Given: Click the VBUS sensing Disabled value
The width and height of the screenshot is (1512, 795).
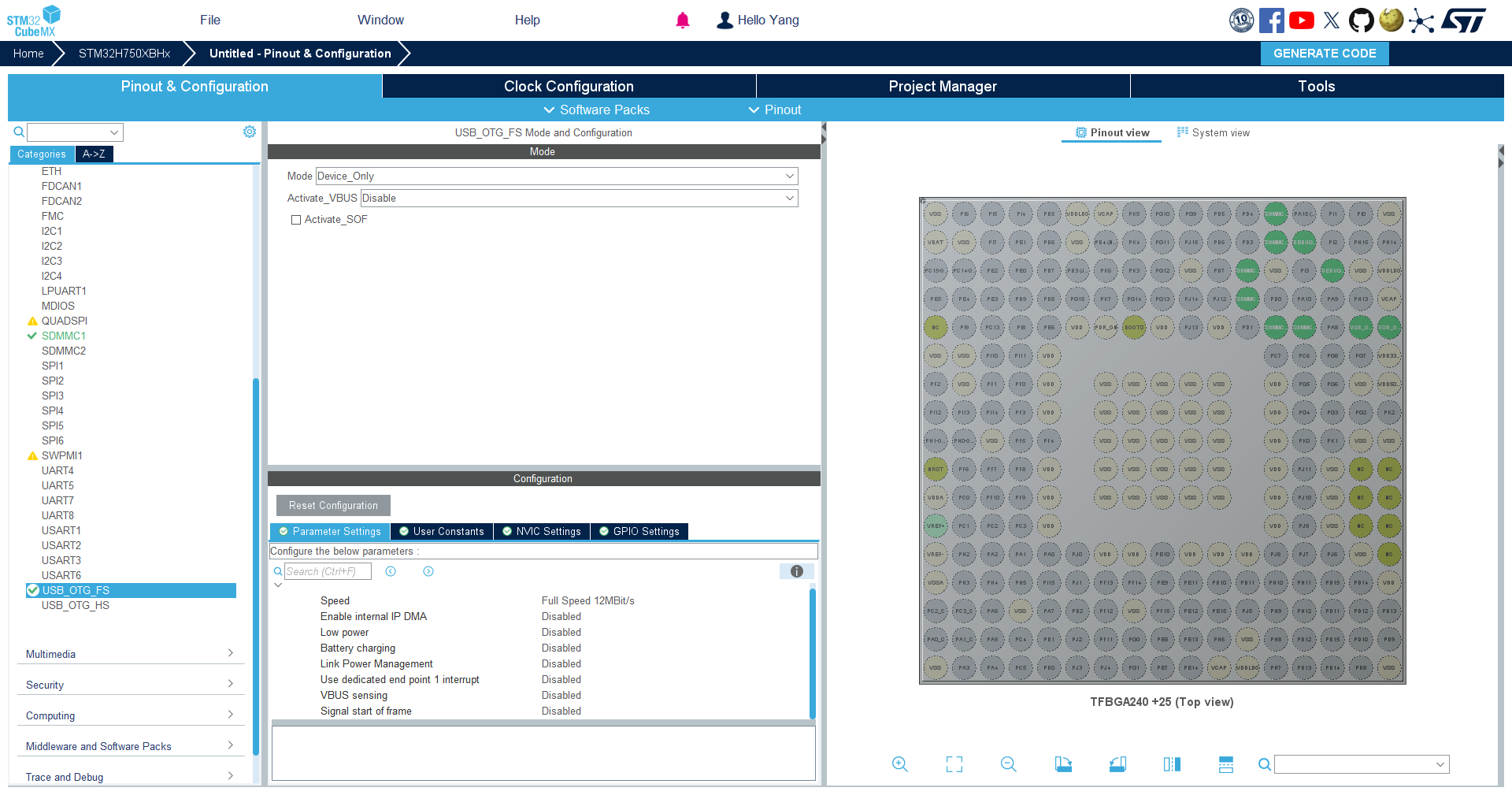Looking at the screenshot, I should [561, 695].
